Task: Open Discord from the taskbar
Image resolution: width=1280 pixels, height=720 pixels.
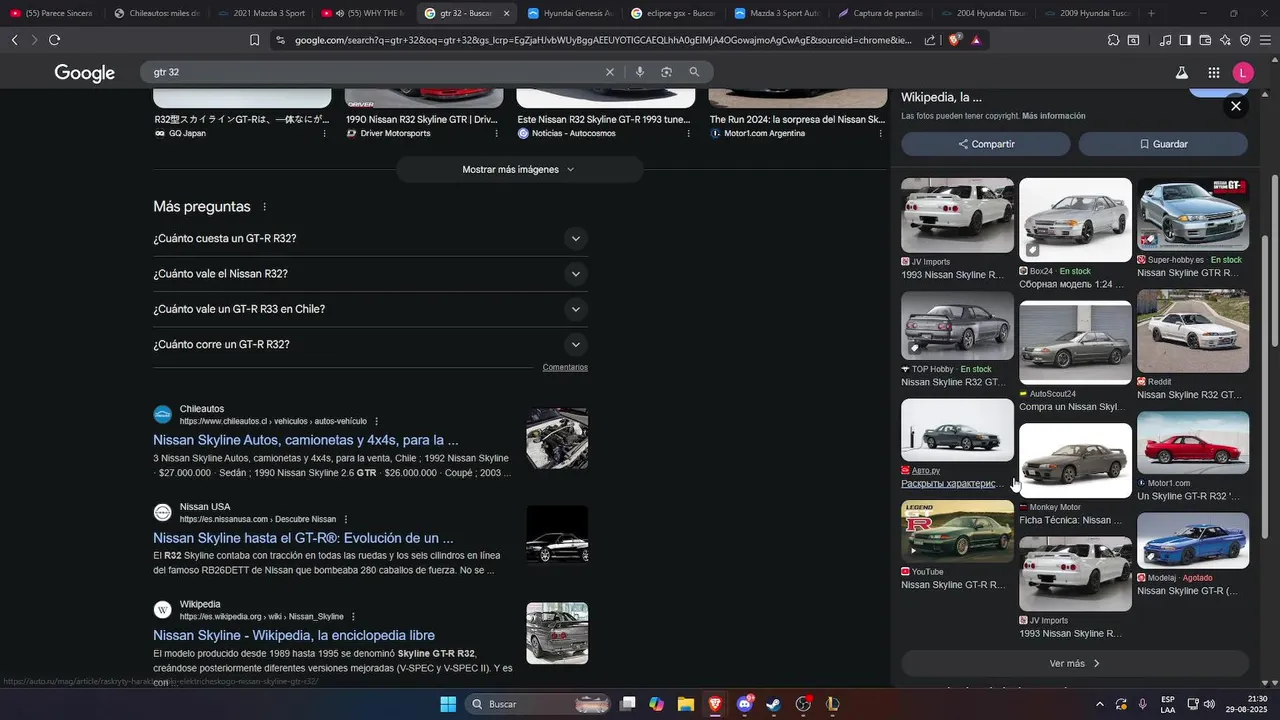Action: [744, 704]
